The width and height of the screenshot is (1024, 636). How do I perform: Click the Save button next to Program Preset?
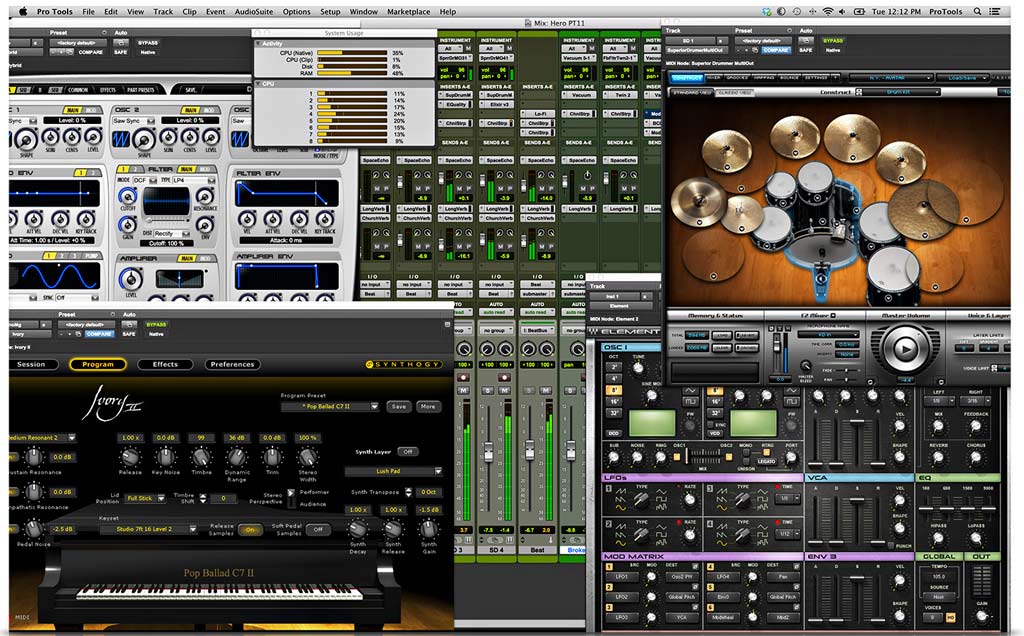tap(398, 407)
